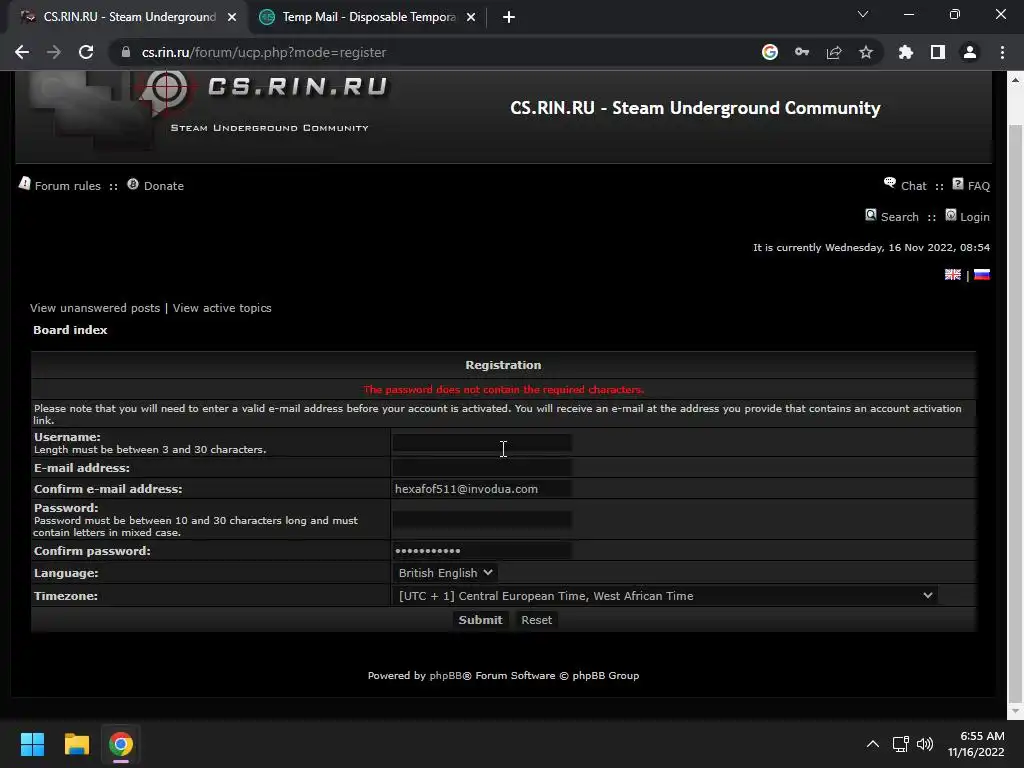
Task: Open the volume tray icon
Action: 925,744
